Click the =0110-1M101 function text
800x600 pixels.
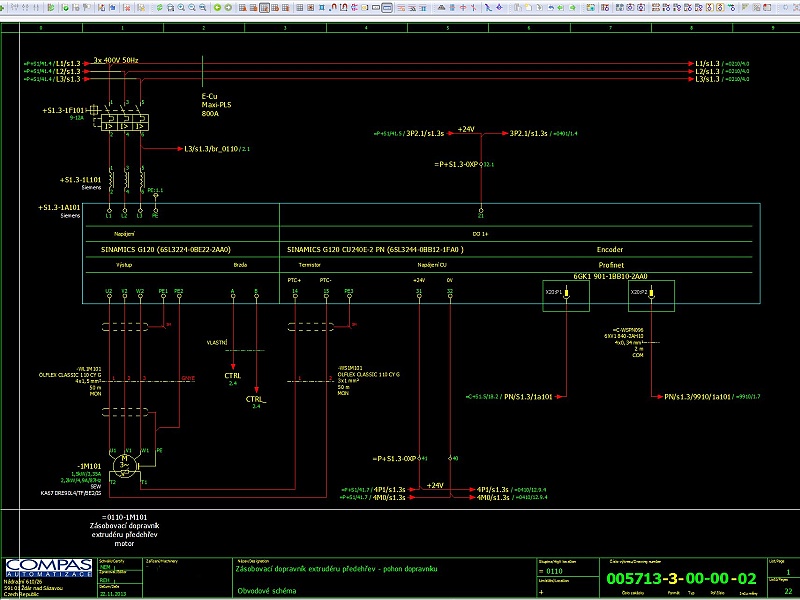tap(124, 517)
